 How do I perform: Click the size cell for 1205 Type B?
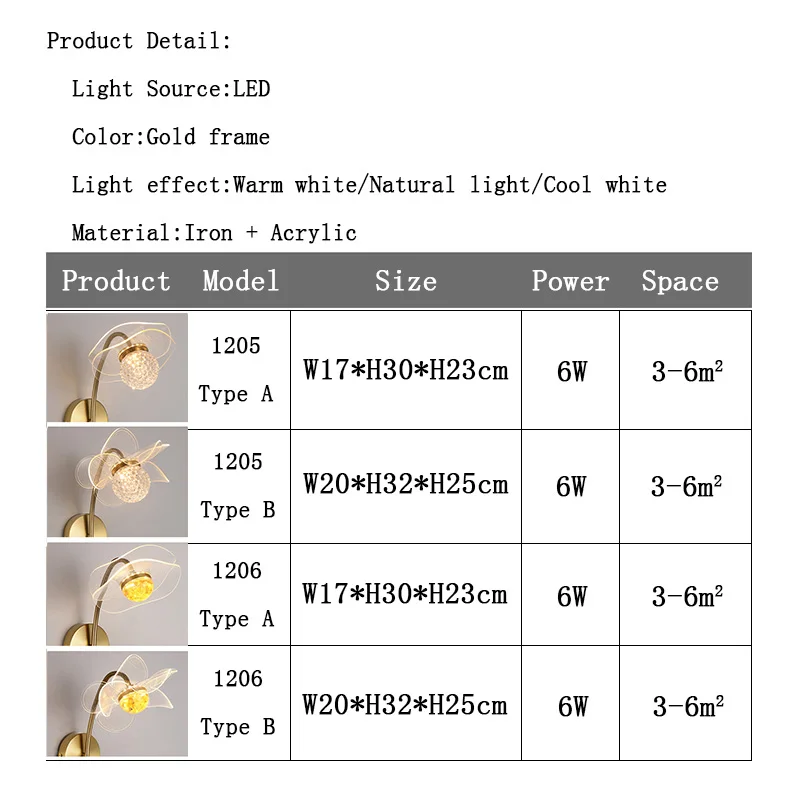tap(405, 485)
